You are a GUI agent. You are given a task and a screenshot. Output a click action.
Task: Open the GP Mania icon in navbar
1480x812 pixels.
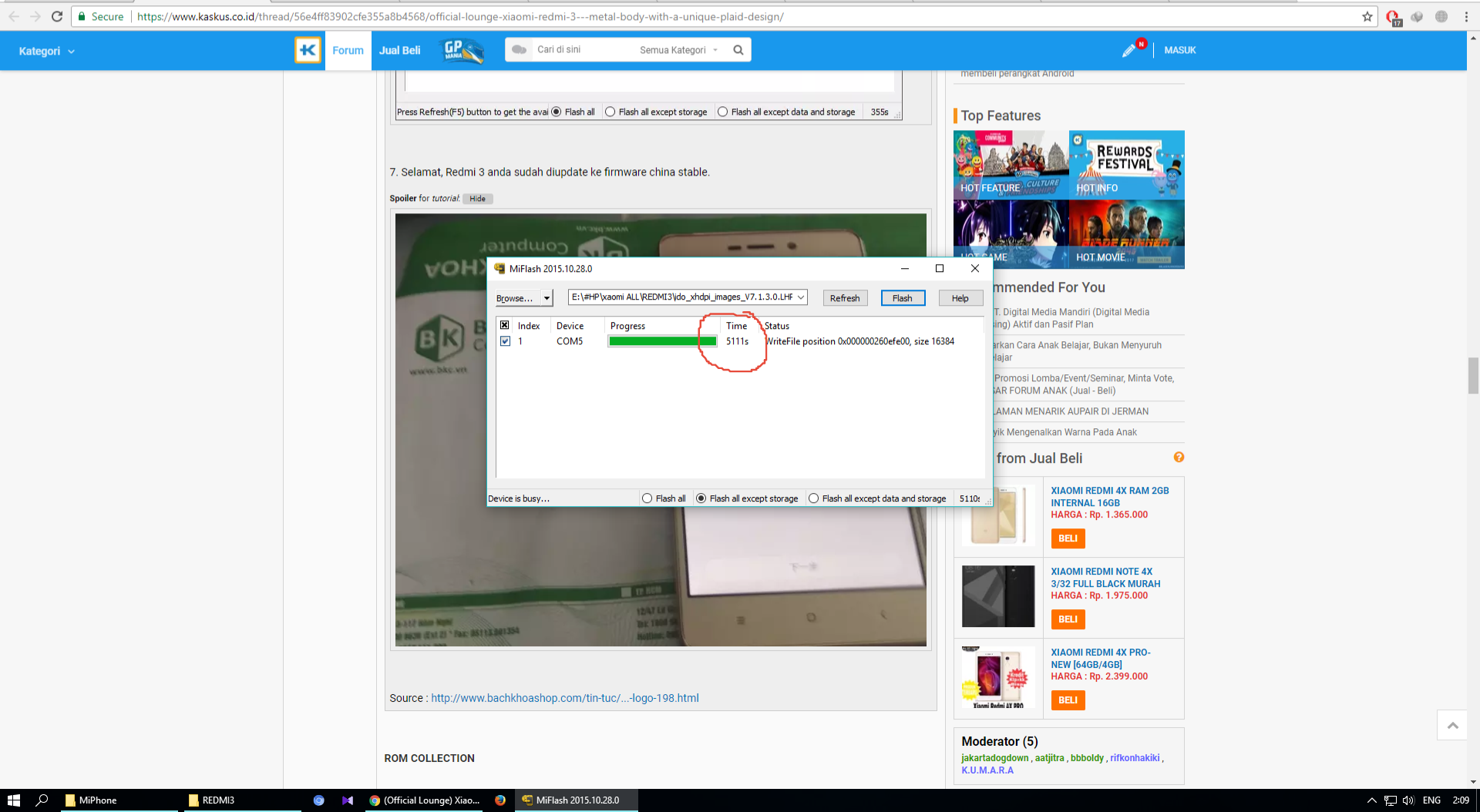click(462, 50)
